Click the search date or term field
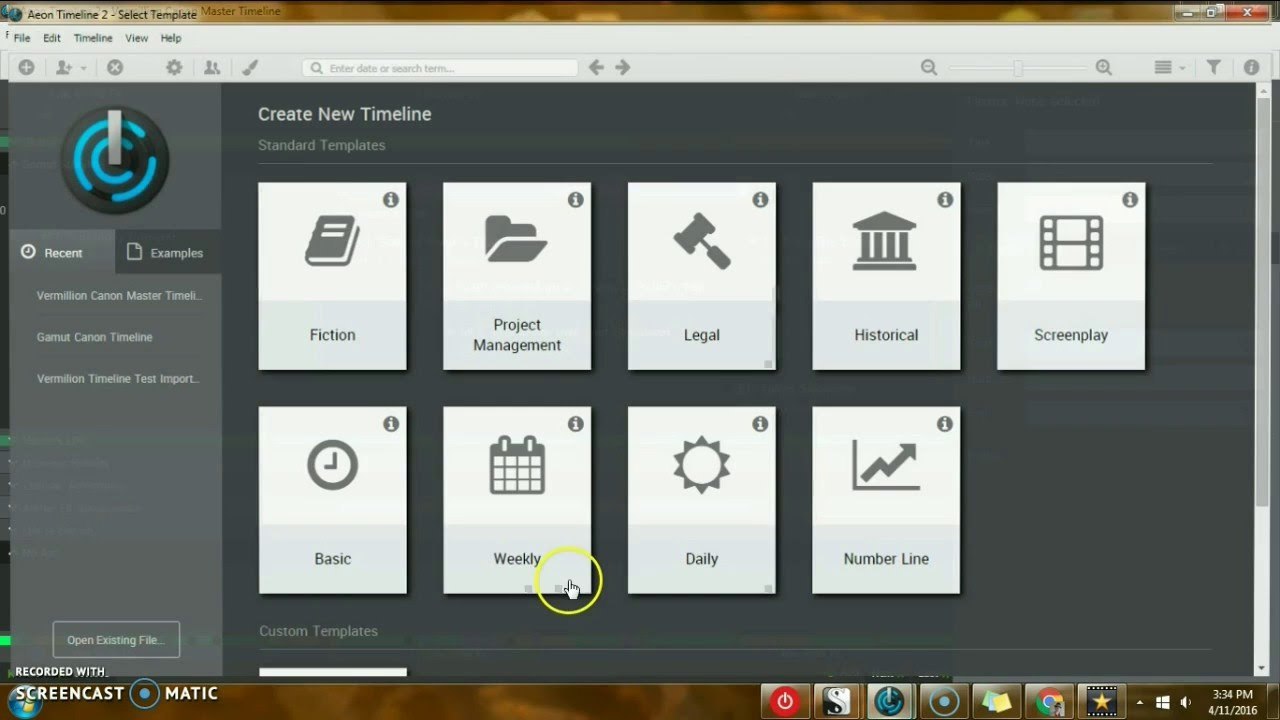This screenshot has width=1280, height=720. click(x=440, y=68)
